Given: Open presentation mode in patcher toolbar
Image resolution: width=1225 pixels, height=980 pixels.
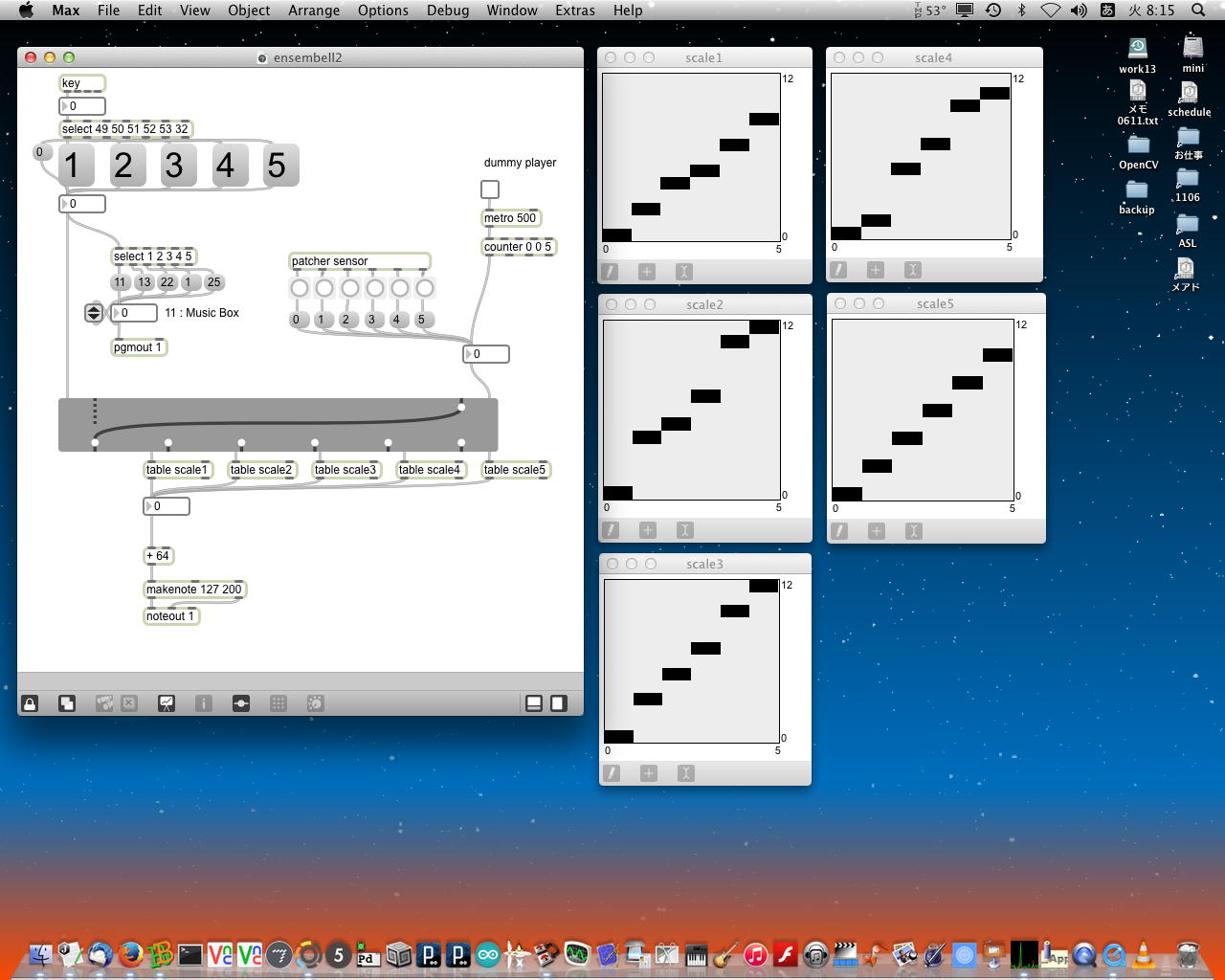Looking at the screenshot, I should [166, 703].
